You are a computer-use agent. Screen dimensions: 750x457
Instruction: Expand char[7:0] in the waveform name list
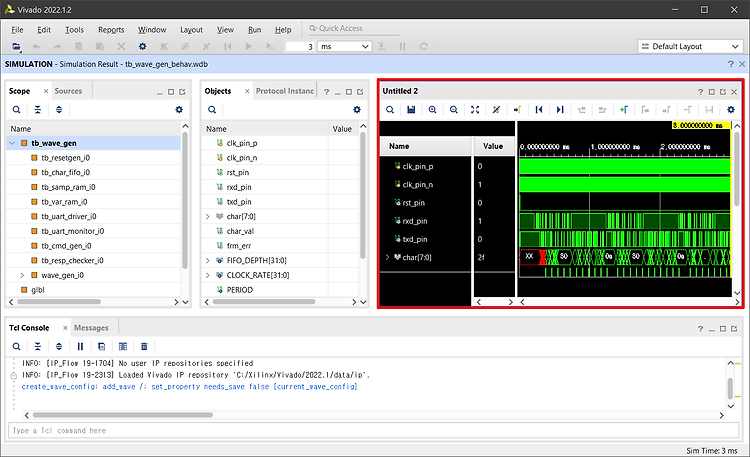[x=387, y=257]
